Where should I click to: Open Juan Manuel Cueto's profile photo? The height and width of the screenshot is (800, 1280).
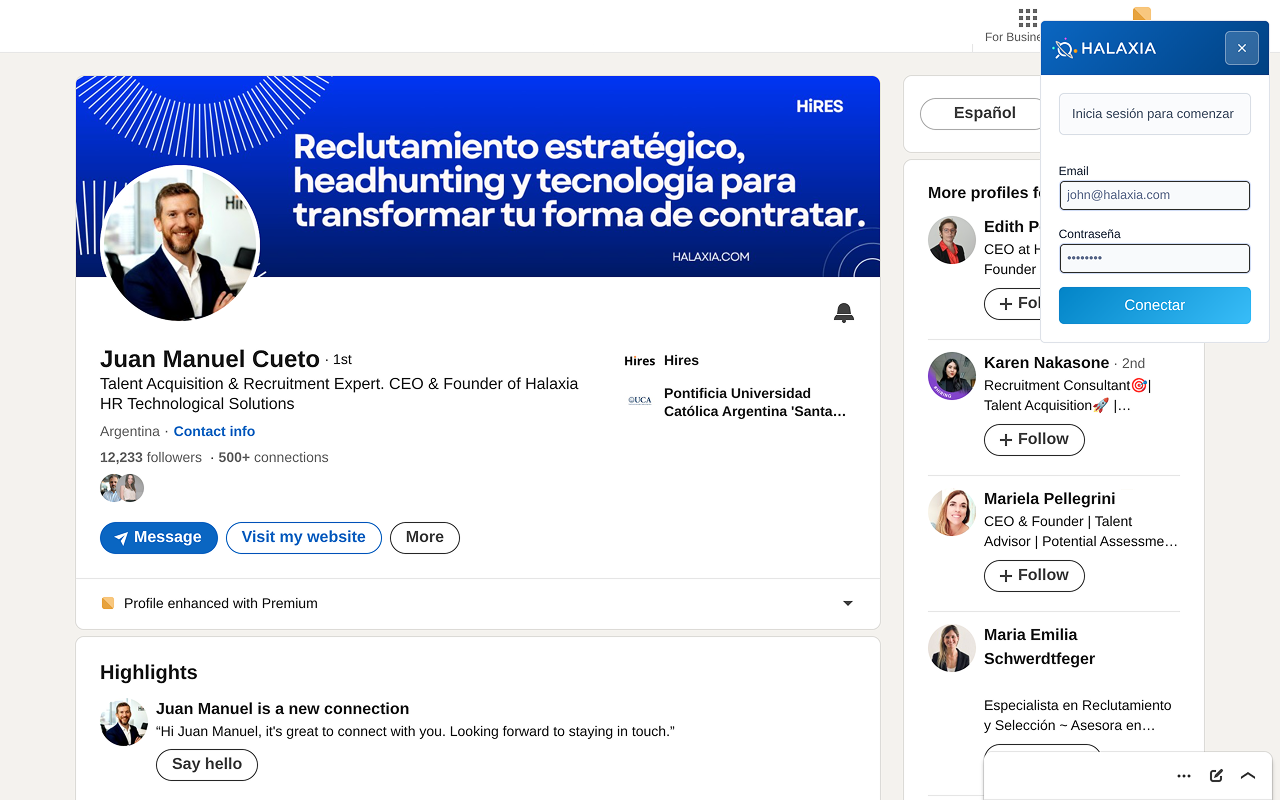(180, 243)
